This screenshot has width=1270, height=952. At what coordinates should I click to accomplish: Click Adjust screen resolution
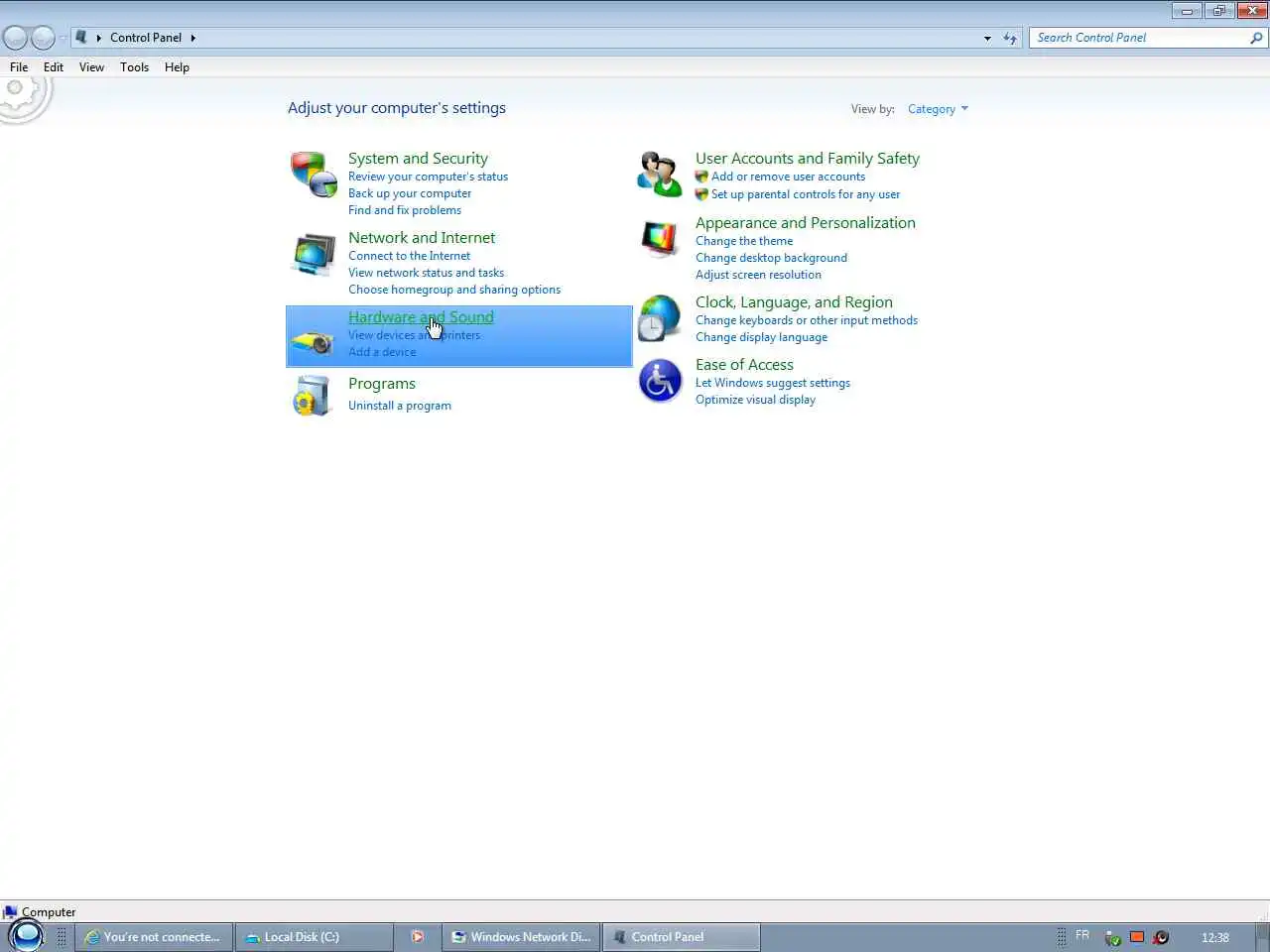(x=758, y=275)
